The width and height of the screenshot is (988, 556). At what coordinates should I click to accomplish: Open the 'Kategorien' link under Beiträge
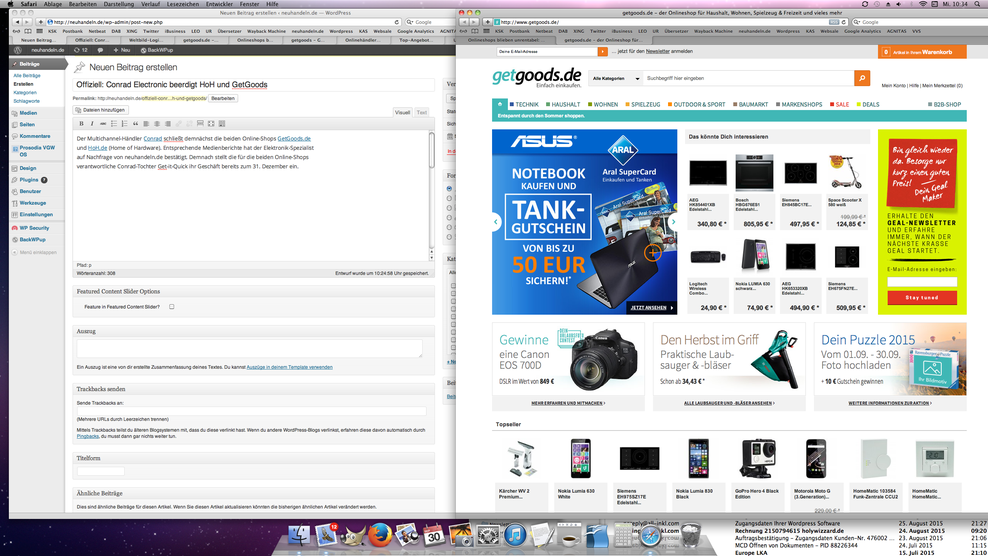pyautogui.click(x=25, y=92)
